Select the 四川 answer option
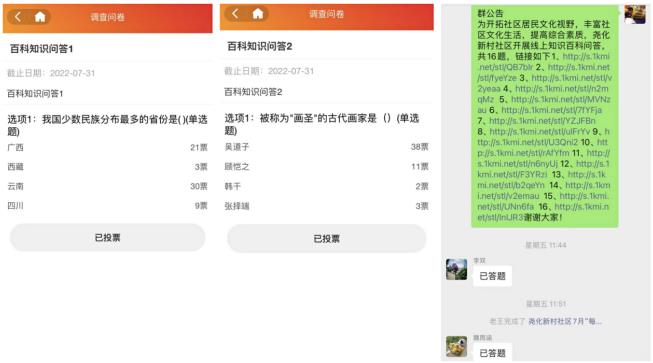The image size is (653, 363). click(107, 206)
